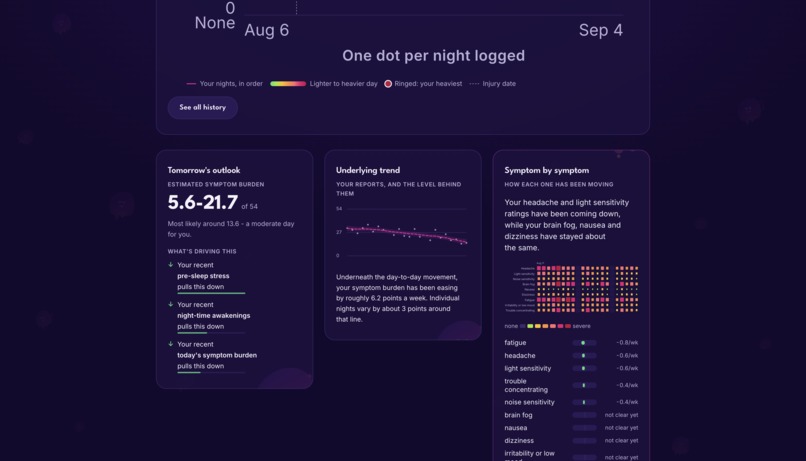Click the 'nausea' symptom row label
This screenshot has height=461, width=806.
[x=516, y=428]
